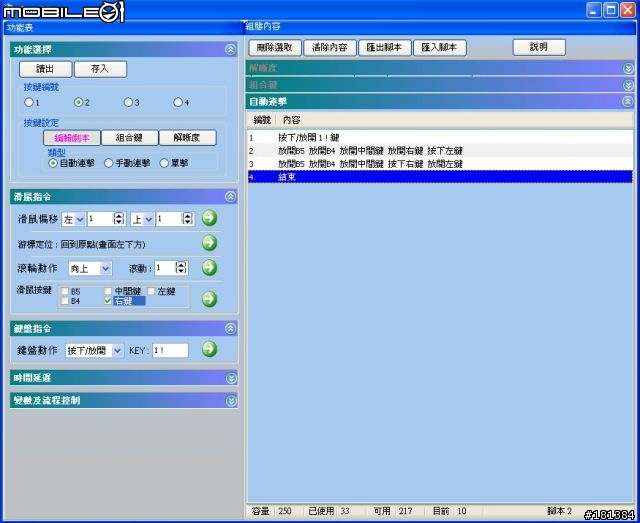The width and height of the screenshot is (640, 523).
Task: Open 說明 help button
Action: pos(539,47)
